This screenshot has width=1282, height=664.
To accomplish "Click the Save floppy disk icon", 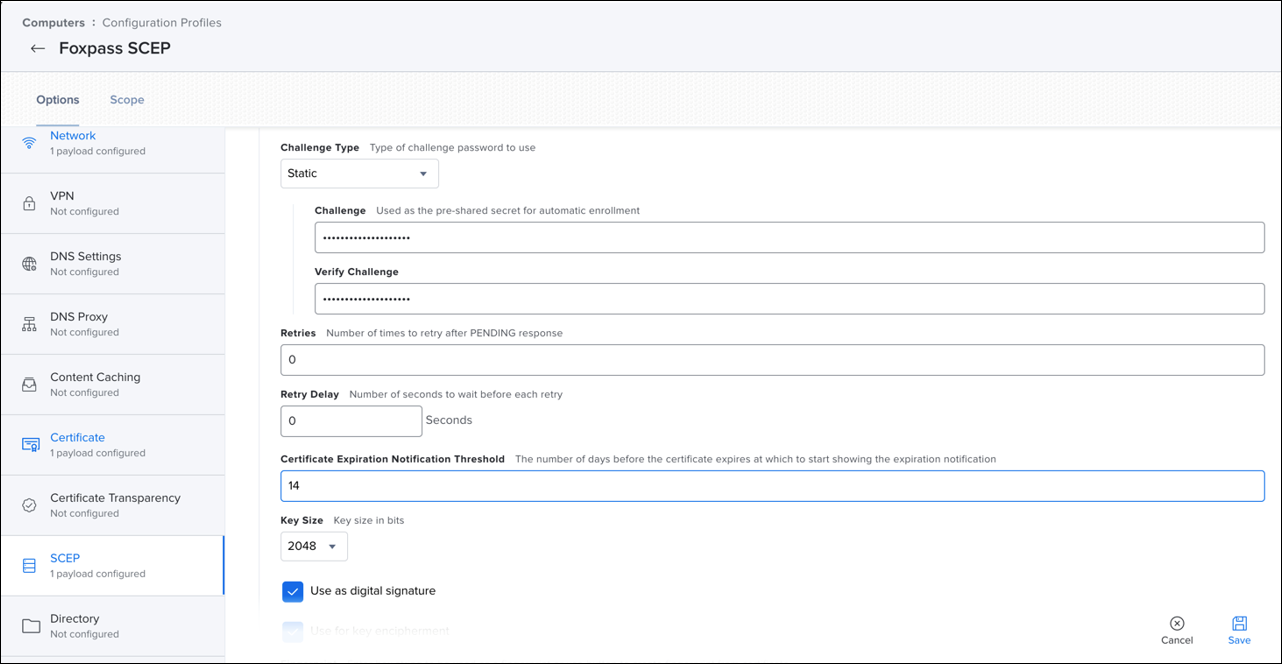I will [x=1239, y=622].
